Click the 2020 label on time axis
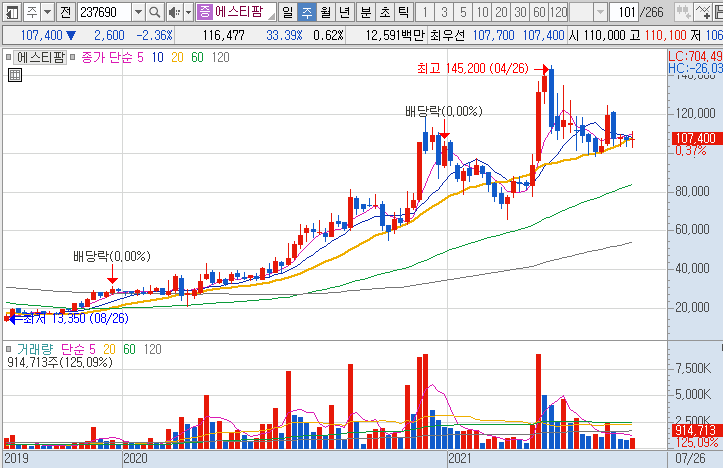This screenshot has height=468, width=723. 136,459
